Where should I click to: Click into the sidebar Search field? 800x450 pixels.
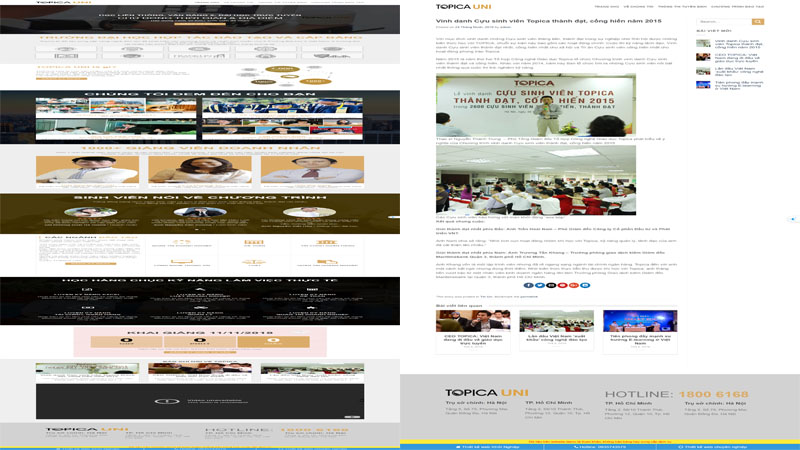click(724, 21)
